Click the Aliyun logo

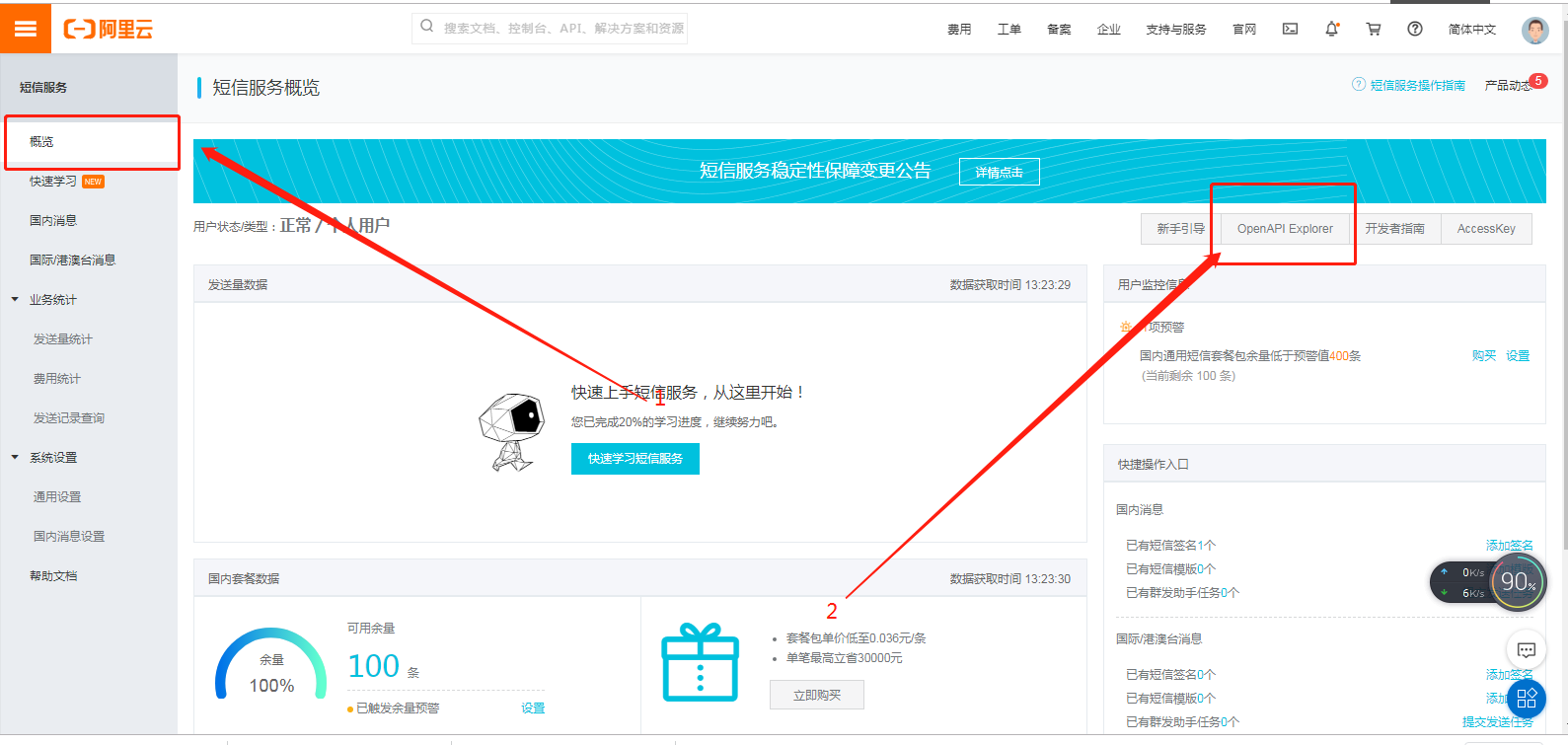[109, 29]
